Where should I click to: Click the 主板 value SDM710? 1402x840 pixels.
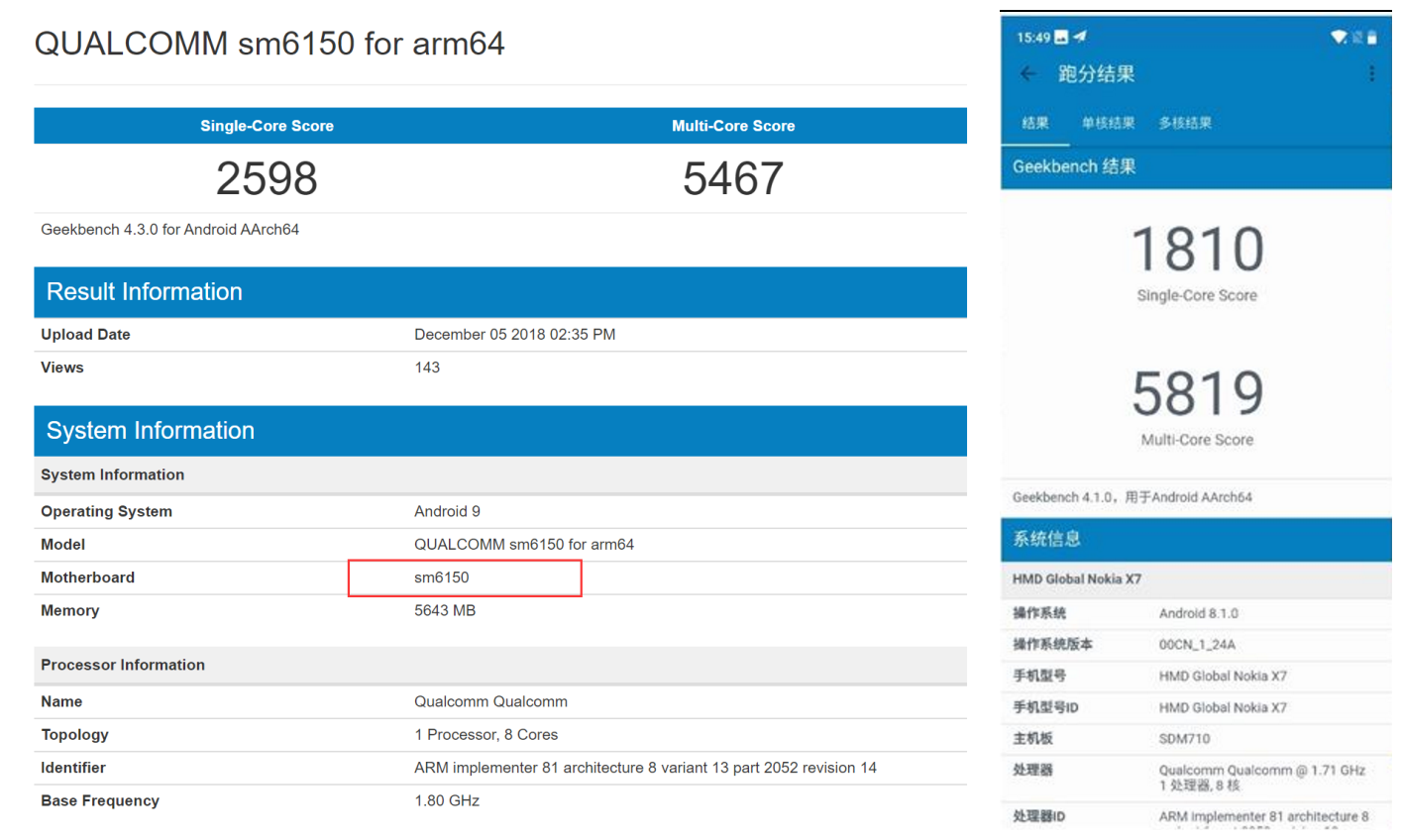(1185, 739)
